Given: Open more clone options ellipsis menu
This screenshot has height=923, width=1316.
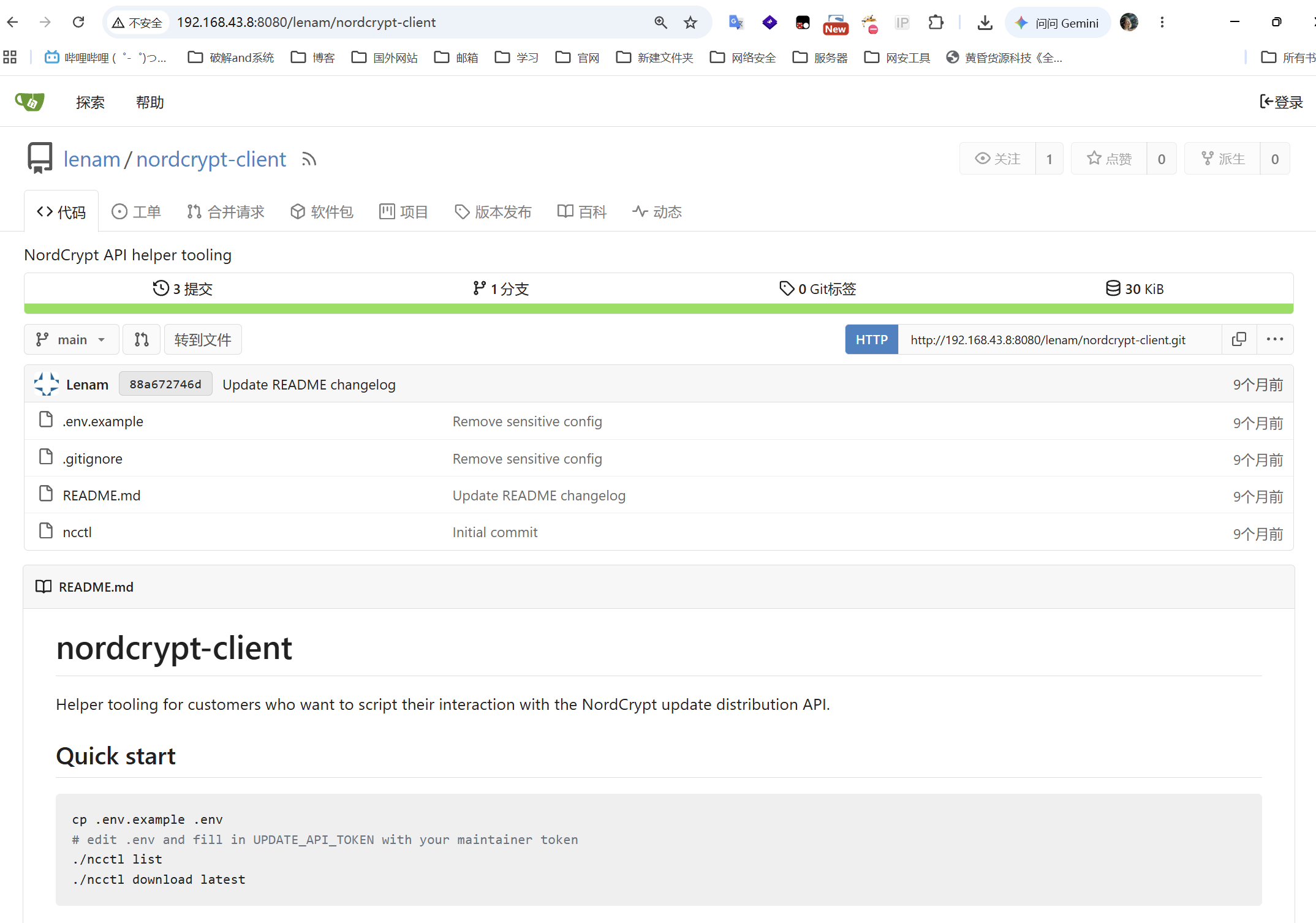Looking at the screenshot, I should [1275, 339].
